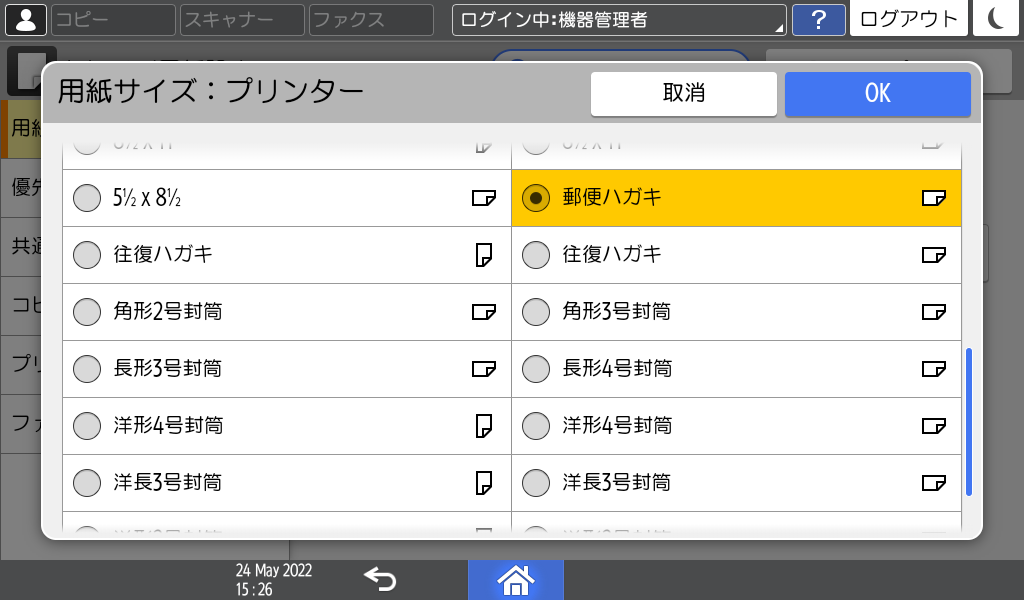Tap the home icon at bottom center

click(516, 579)
